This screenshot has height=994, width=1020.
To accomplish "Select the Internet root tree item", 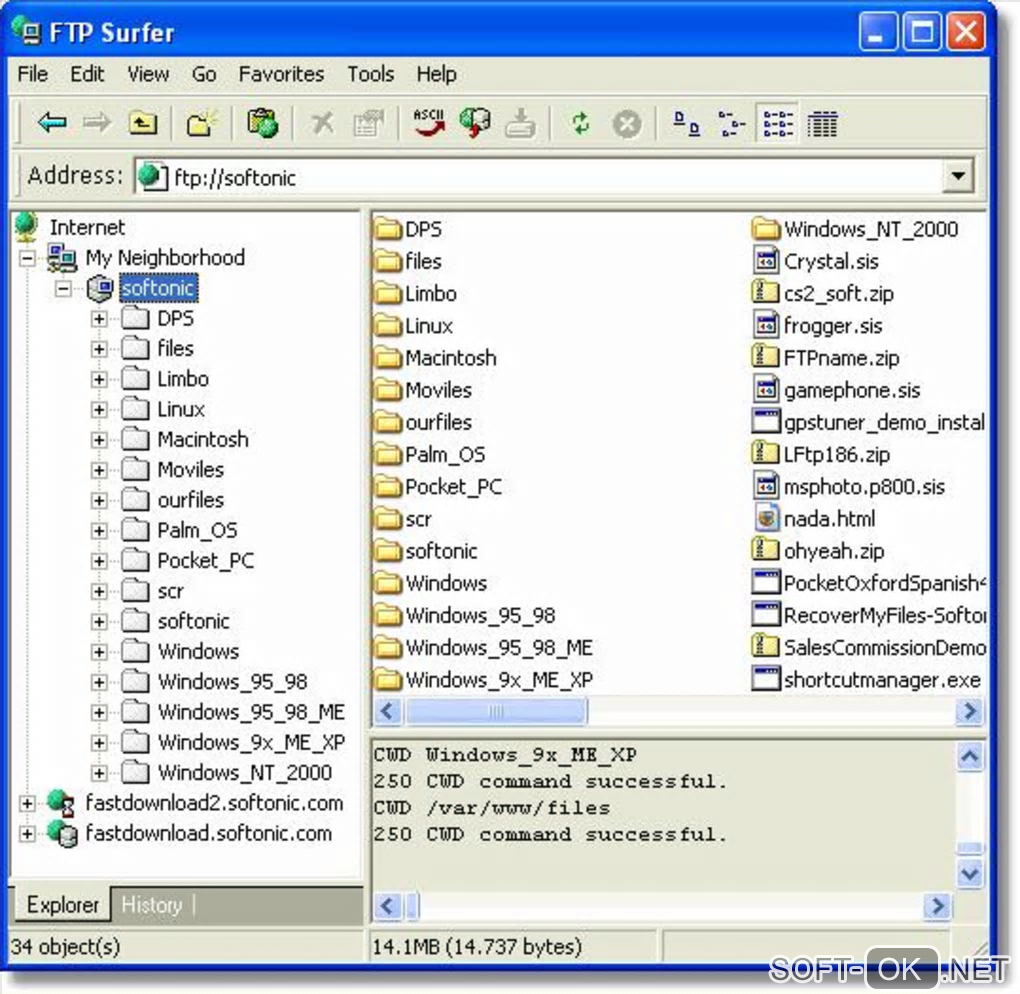I will [87, 228].
